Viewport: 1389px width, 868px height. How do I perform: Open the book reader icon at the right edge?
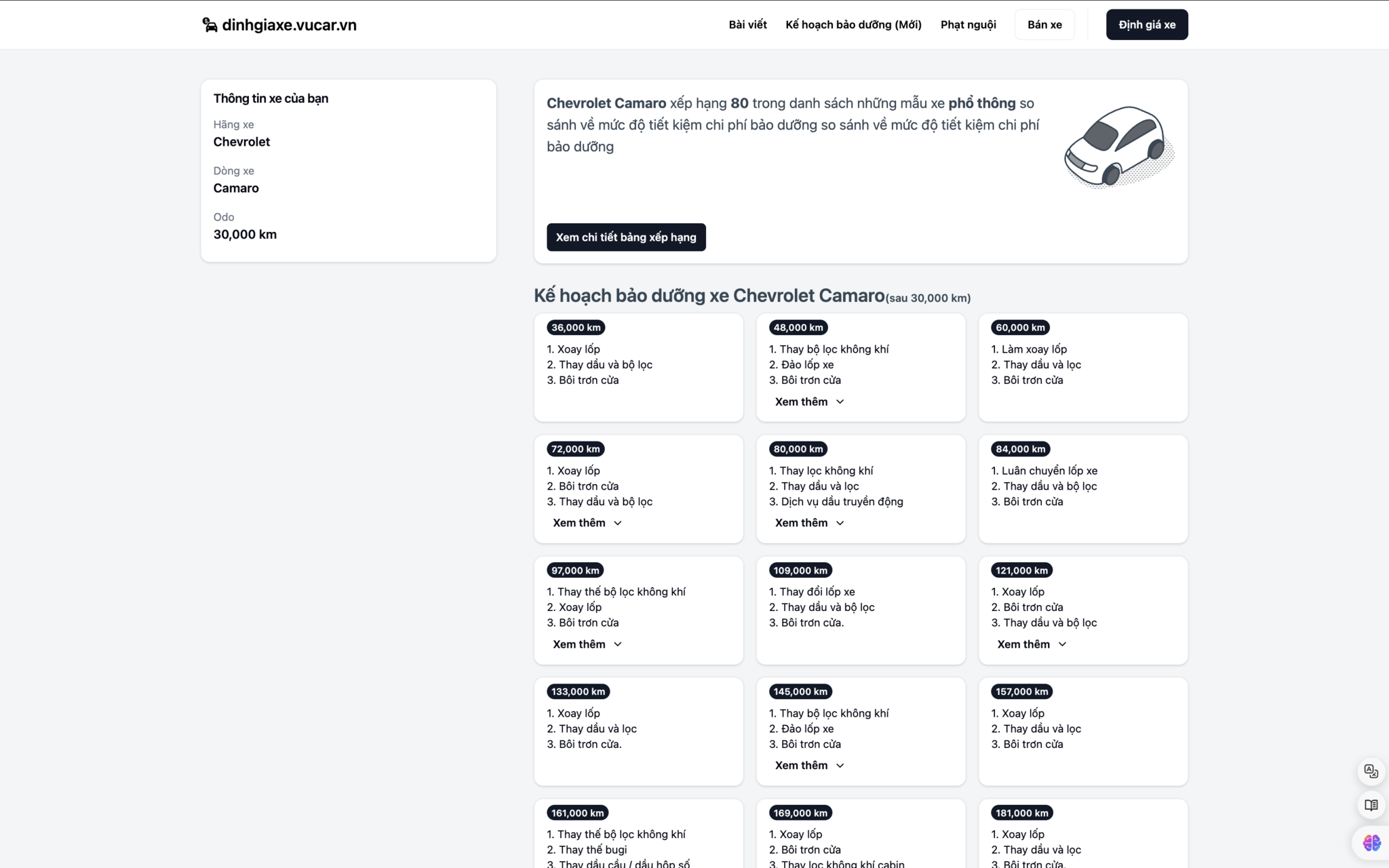pyautogui.click(x=1371, y=805)
